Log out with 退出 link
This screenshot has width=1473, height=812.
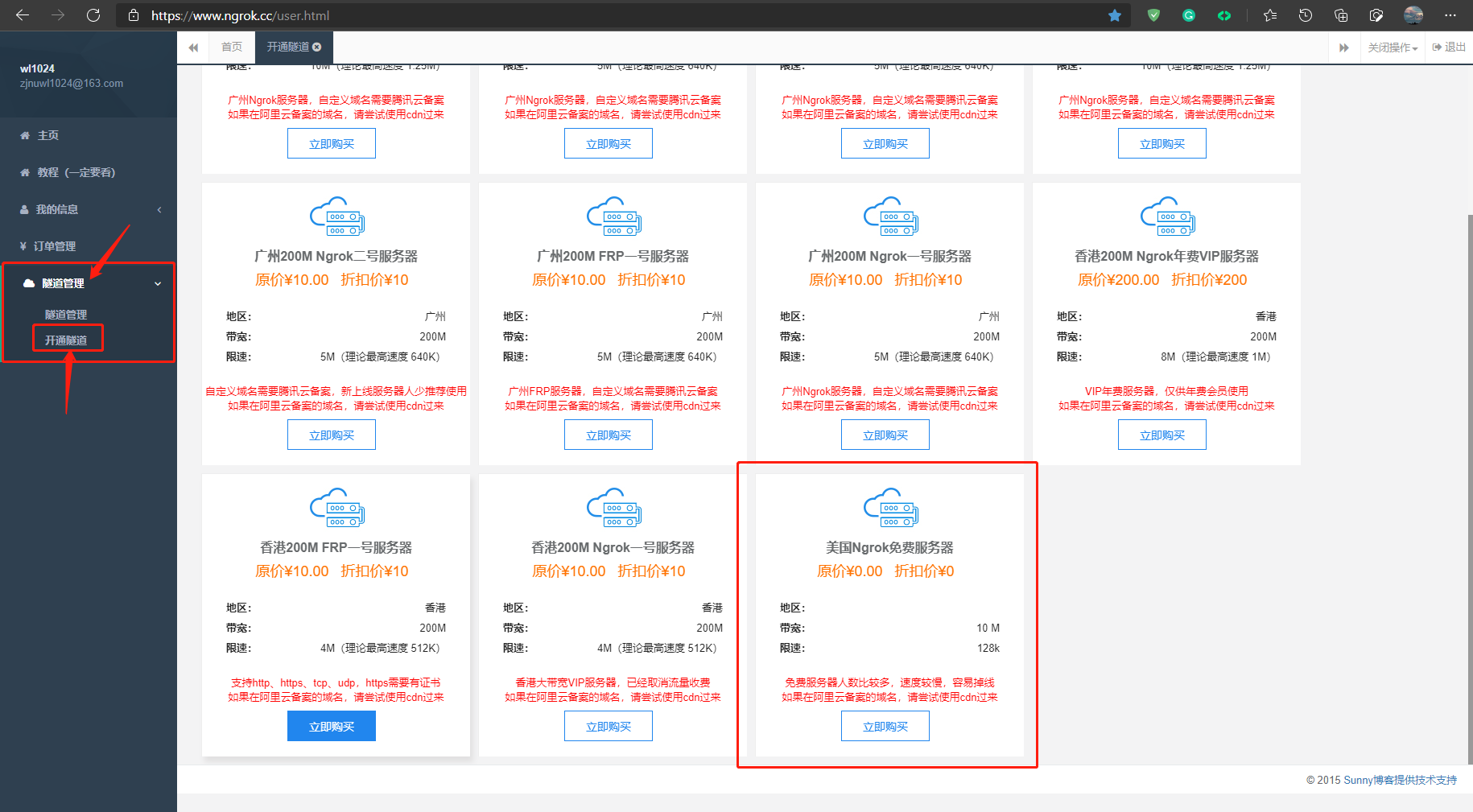[x=1449, y=47]
